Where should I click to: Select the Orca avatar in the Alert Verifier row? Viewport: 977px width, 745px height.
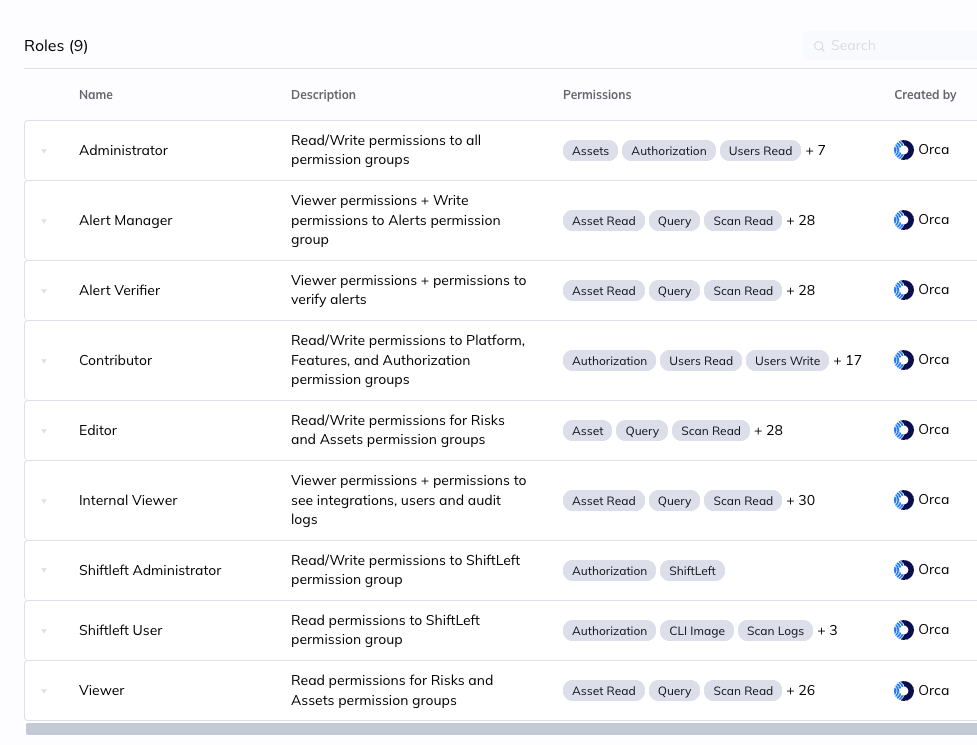tap(903, 290)
